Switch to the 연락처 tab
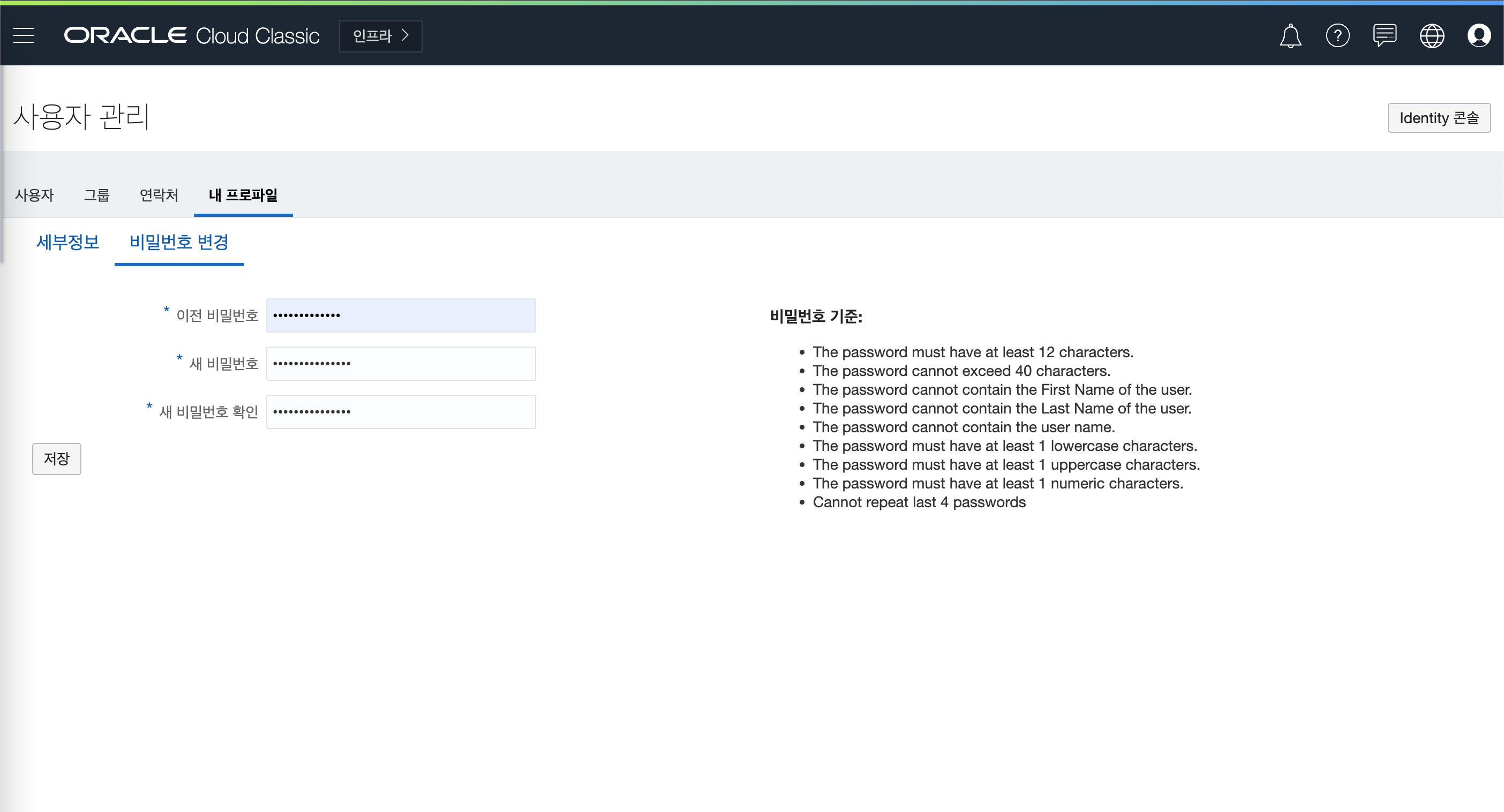Screen dimensions: 1504x812 tap(159, 195)
